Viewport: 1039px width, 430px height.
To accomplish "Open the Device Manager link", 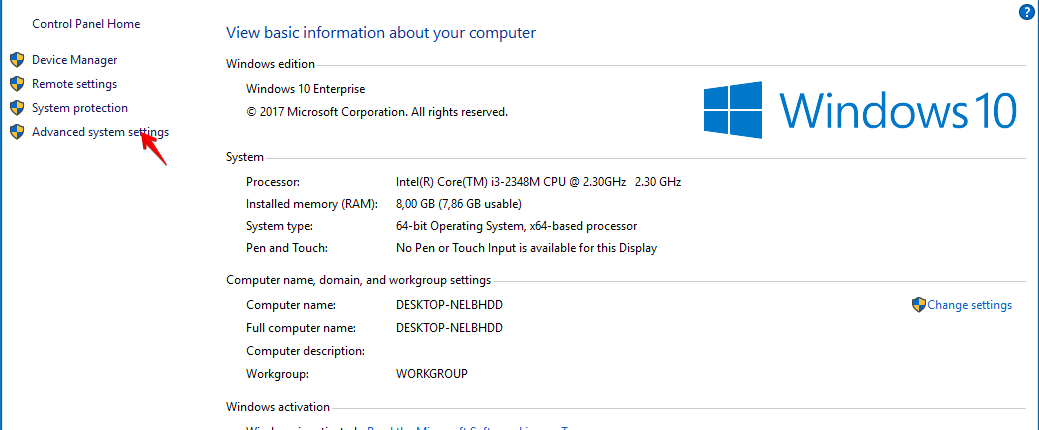I will click(x=74, y=60).
